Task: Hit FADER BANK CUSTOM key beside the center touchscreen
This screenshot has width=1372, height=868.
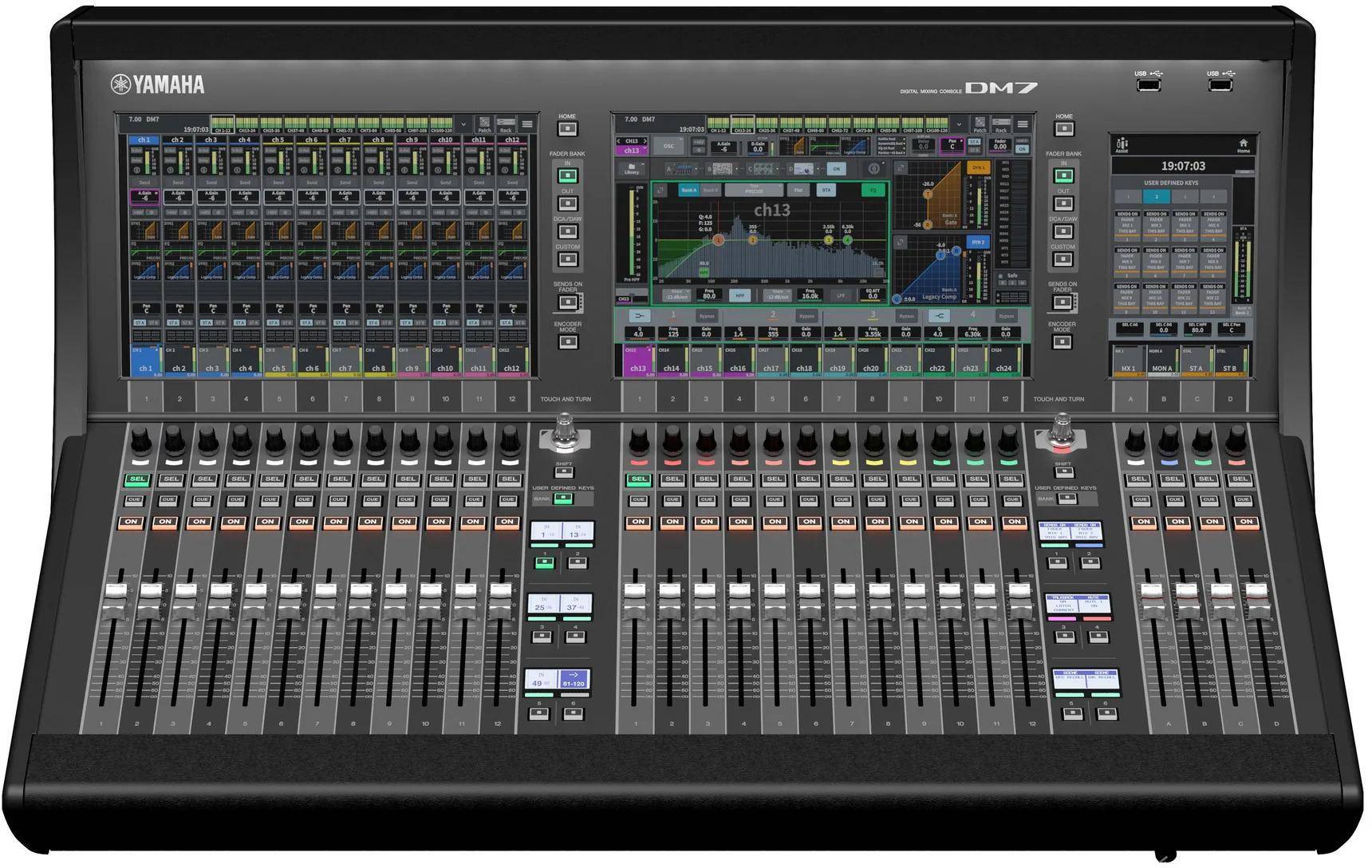Action: [1062, 259]
